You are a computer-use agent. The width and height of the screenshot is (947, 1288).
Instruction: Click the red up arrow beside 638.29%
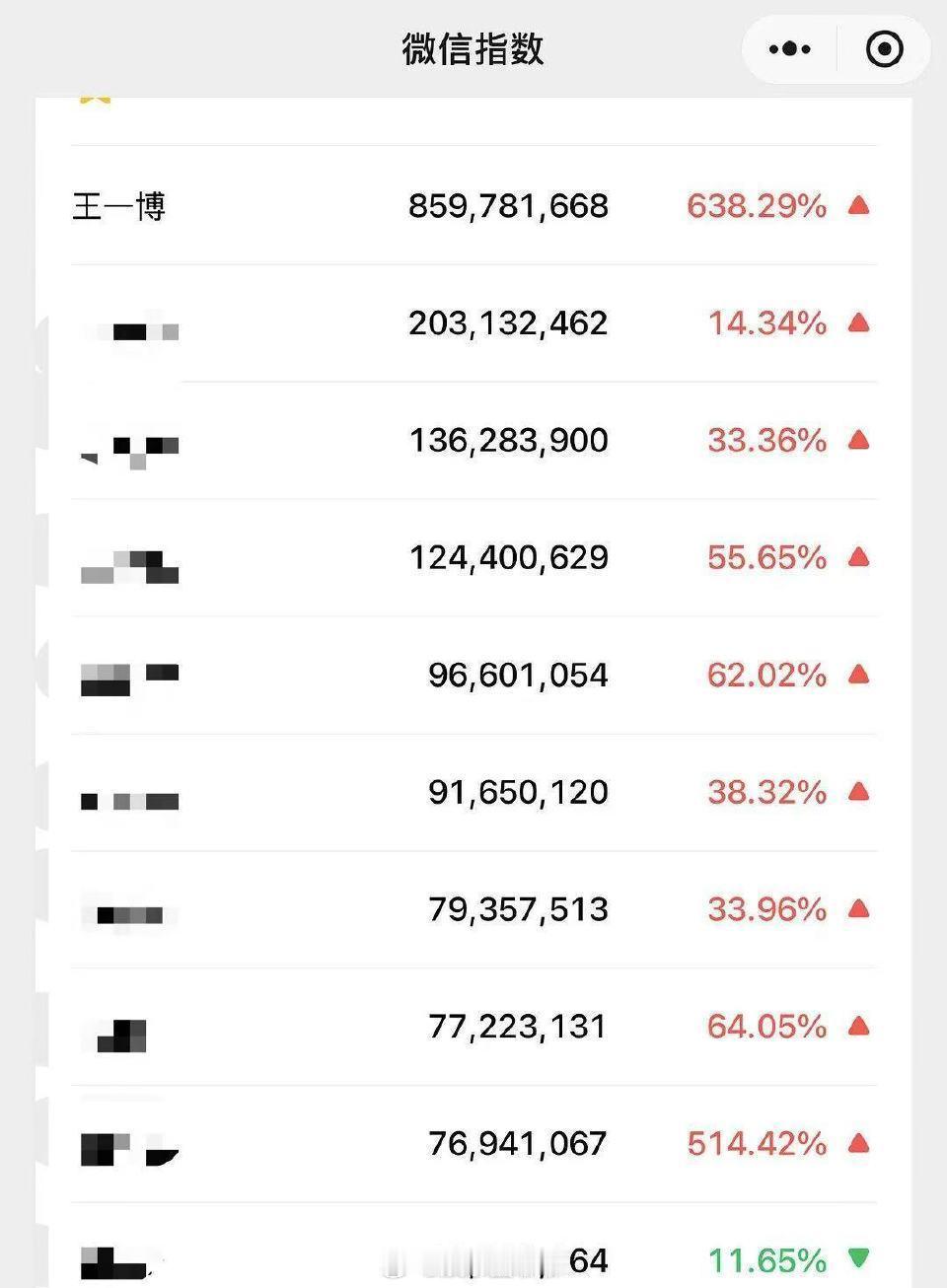pos(858,205)
